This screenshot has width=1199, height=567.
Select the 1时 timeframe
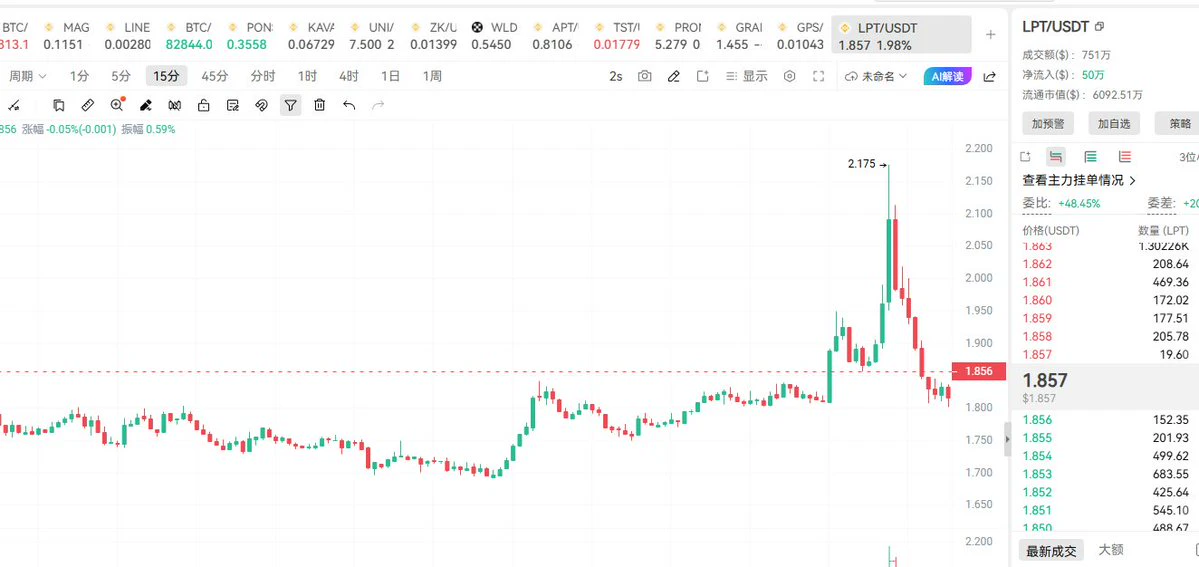coord(307,77)
